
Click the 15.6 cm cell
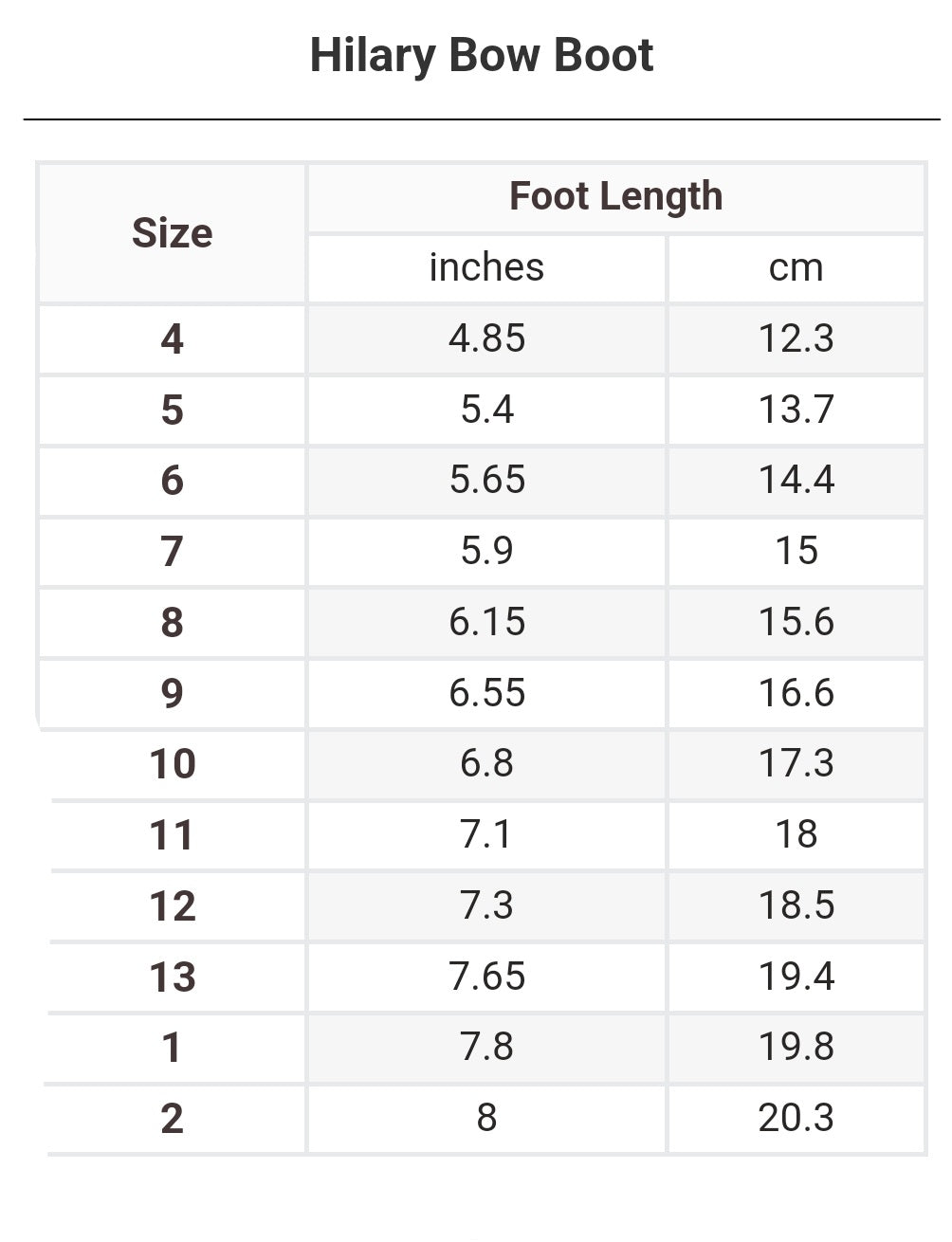coord(796,622)
